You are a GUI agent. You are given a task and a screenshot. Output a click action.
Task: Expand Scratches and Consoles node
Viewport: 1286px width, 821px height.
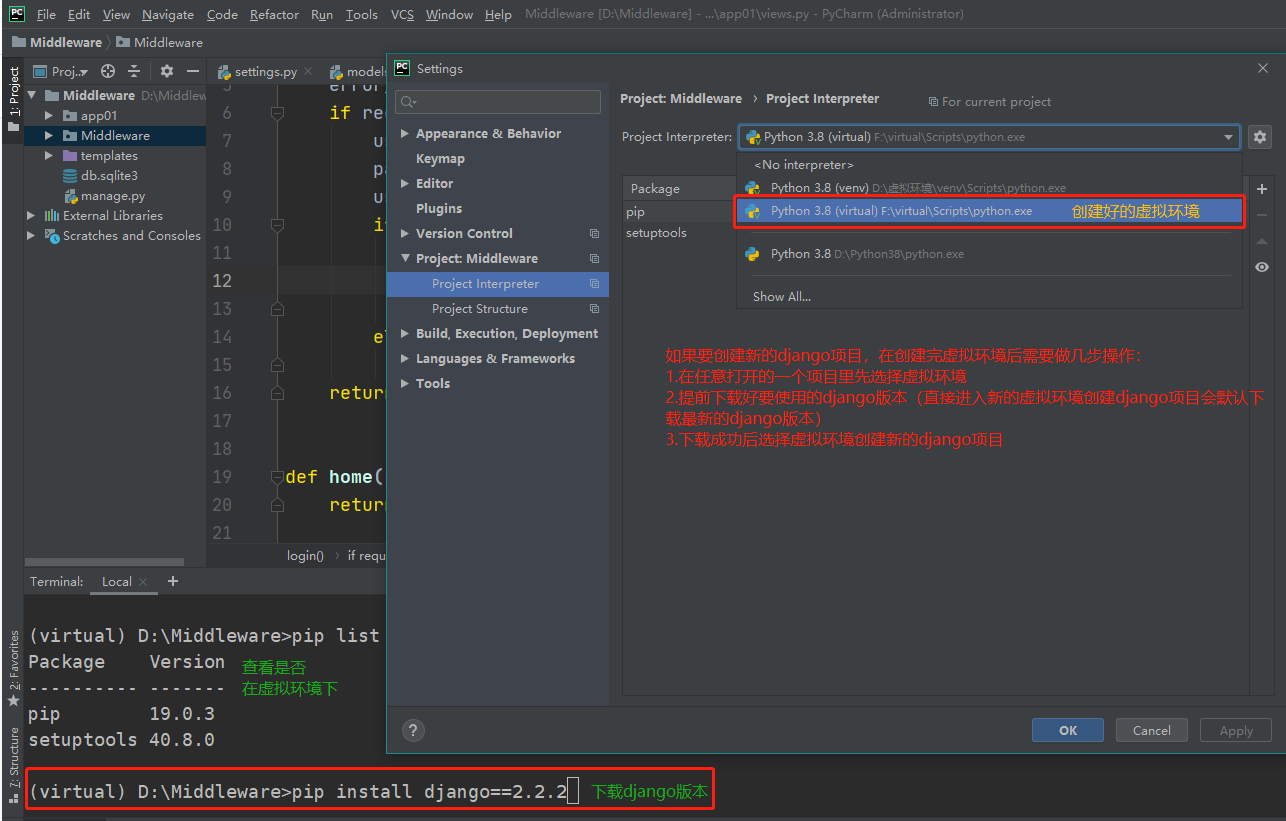[31, 236]
